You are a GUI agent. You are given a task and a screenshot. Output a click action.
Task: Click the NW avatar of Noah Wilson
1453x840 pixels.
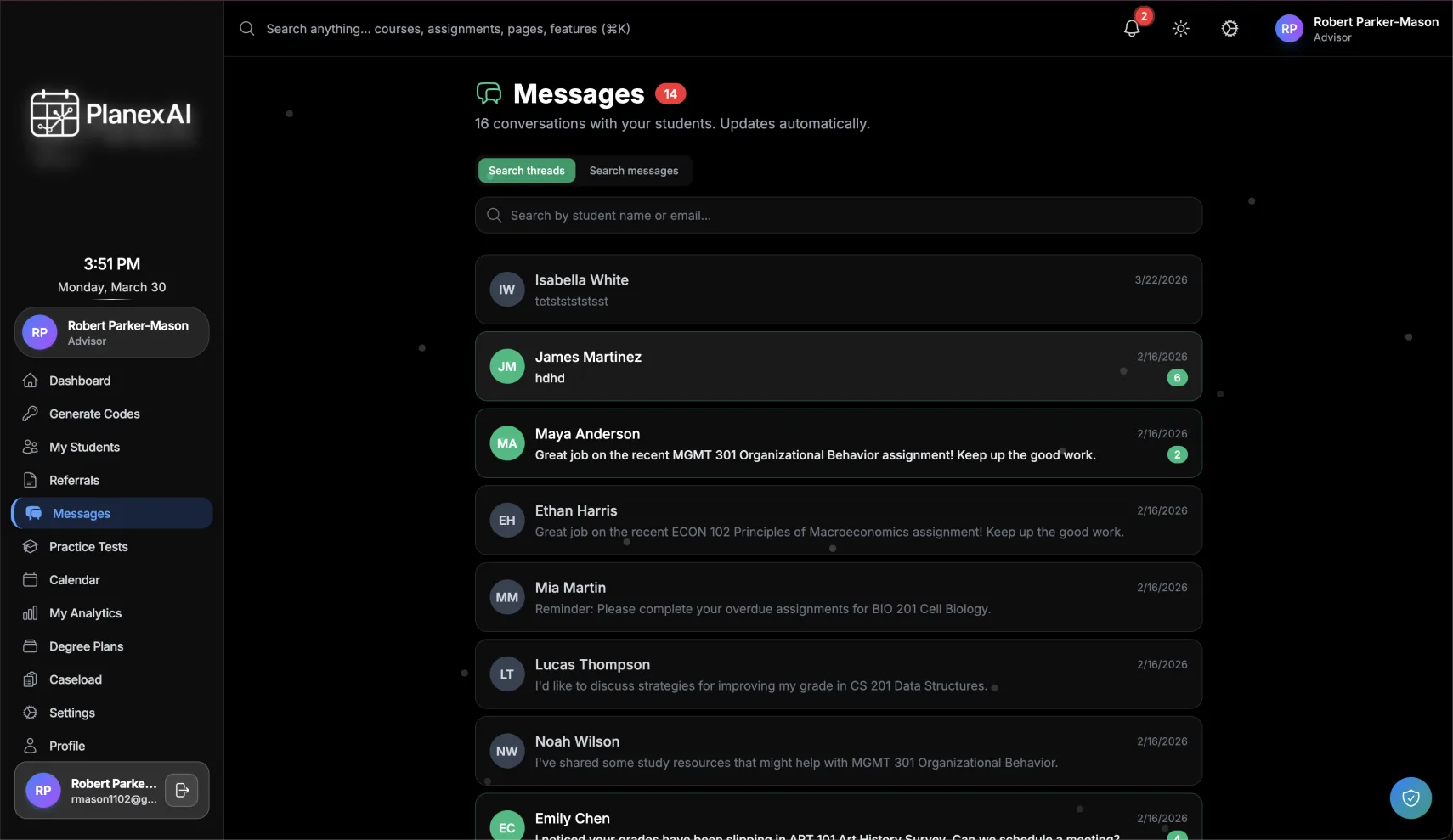tap(507, 751)
